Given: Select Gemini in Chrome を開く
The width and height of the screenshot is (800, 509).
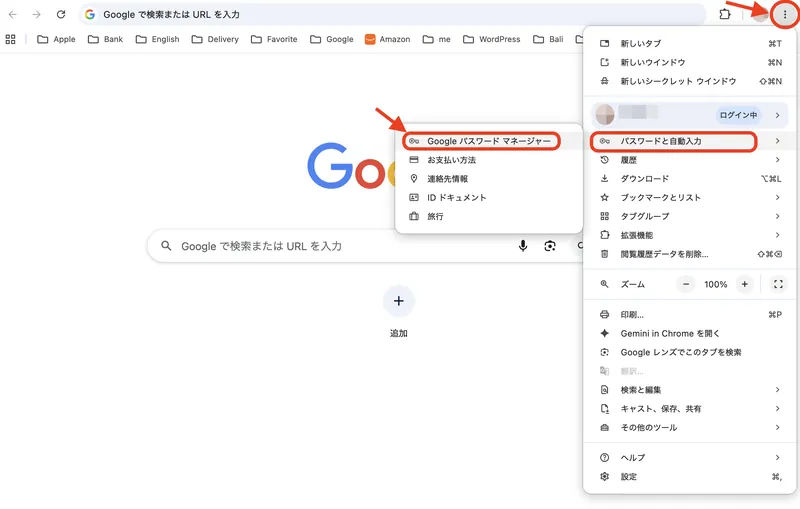Looking at the screenshot, I should 690,334.
